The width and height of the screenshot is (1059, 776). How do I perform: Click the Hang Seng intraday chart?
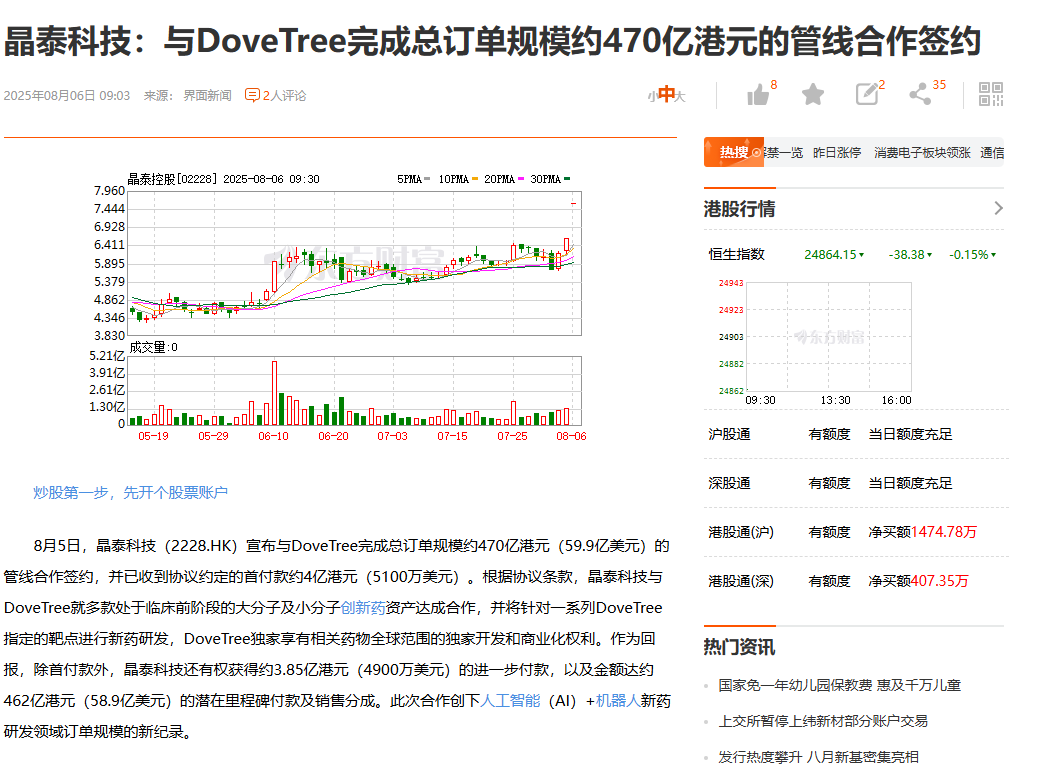[828, 337]
